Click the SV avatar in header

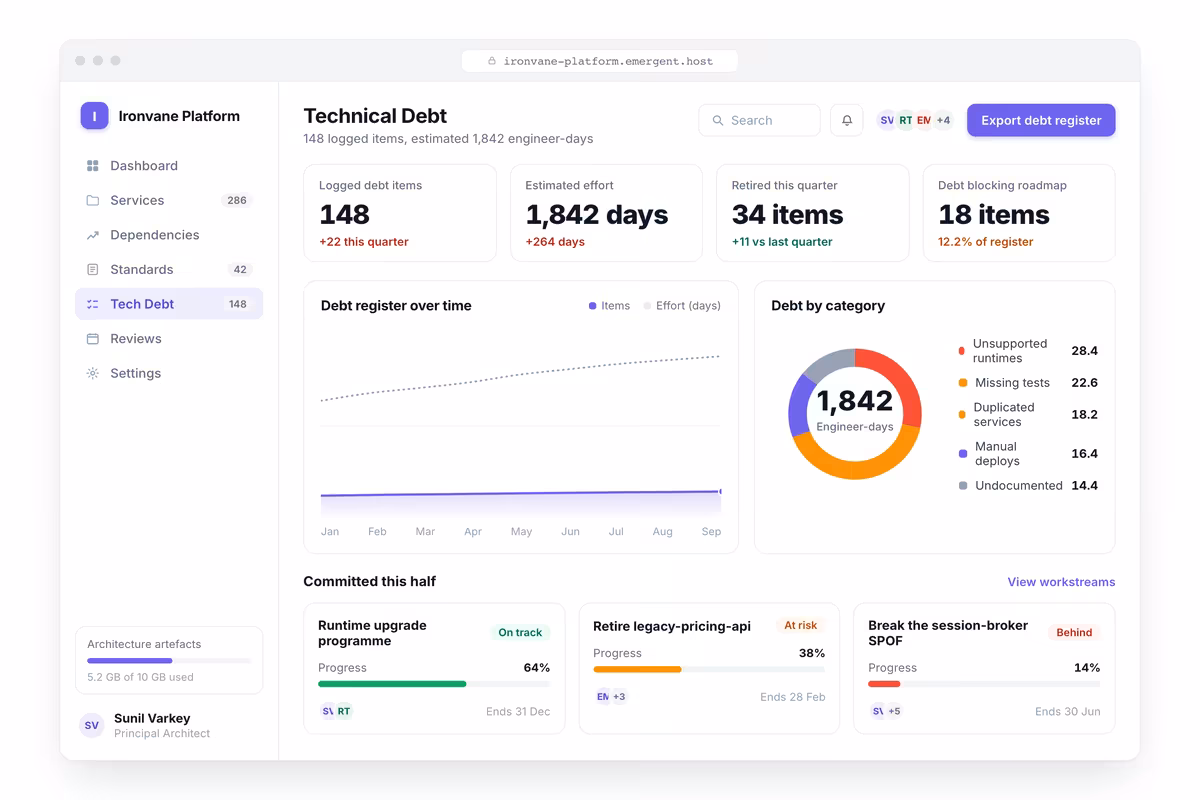pyautogui.click(x=887, y=120)
